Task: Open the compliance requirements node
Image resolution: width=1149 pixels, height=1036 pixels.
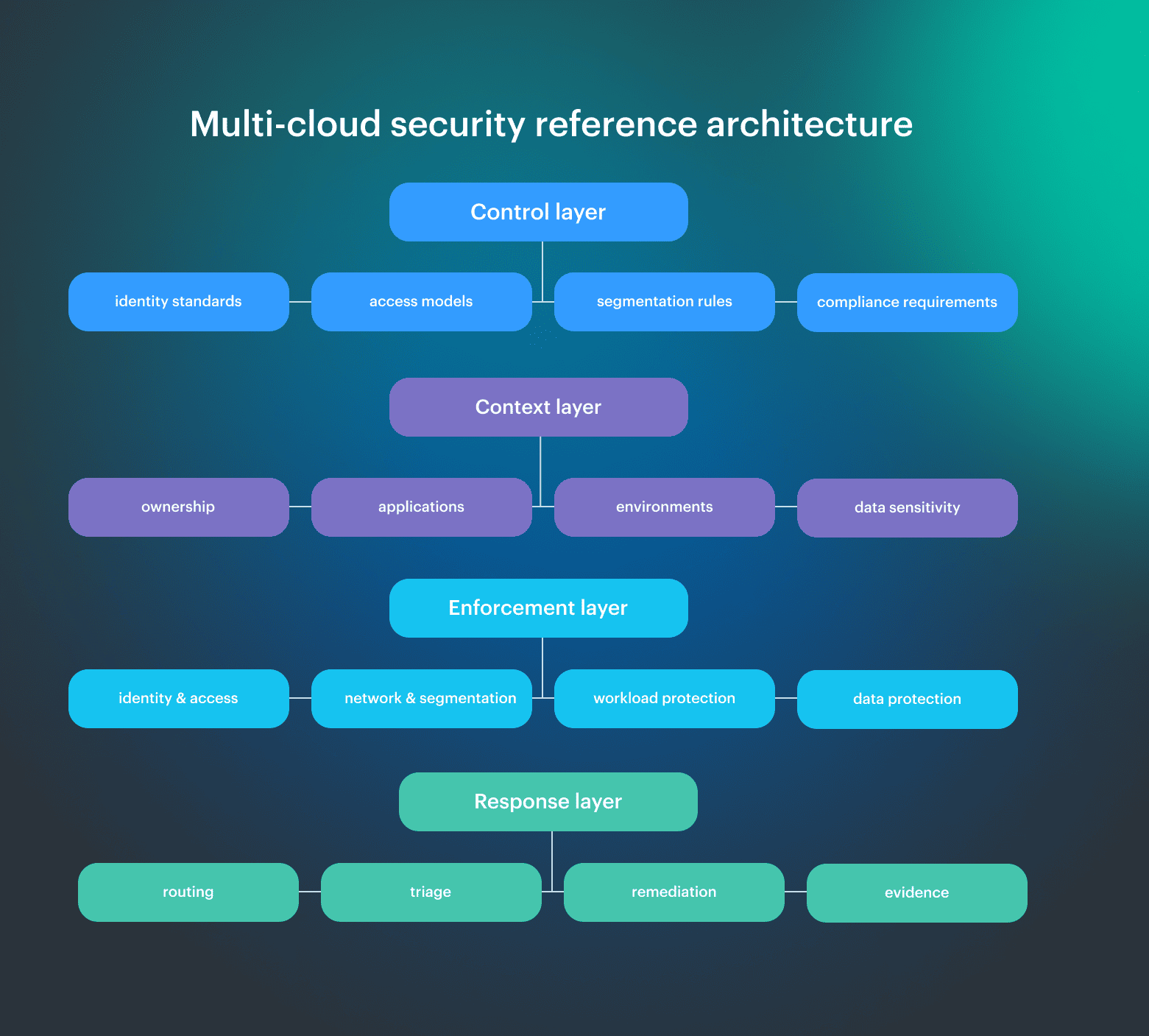Action: pyautogui.click(x=907, y=302)
